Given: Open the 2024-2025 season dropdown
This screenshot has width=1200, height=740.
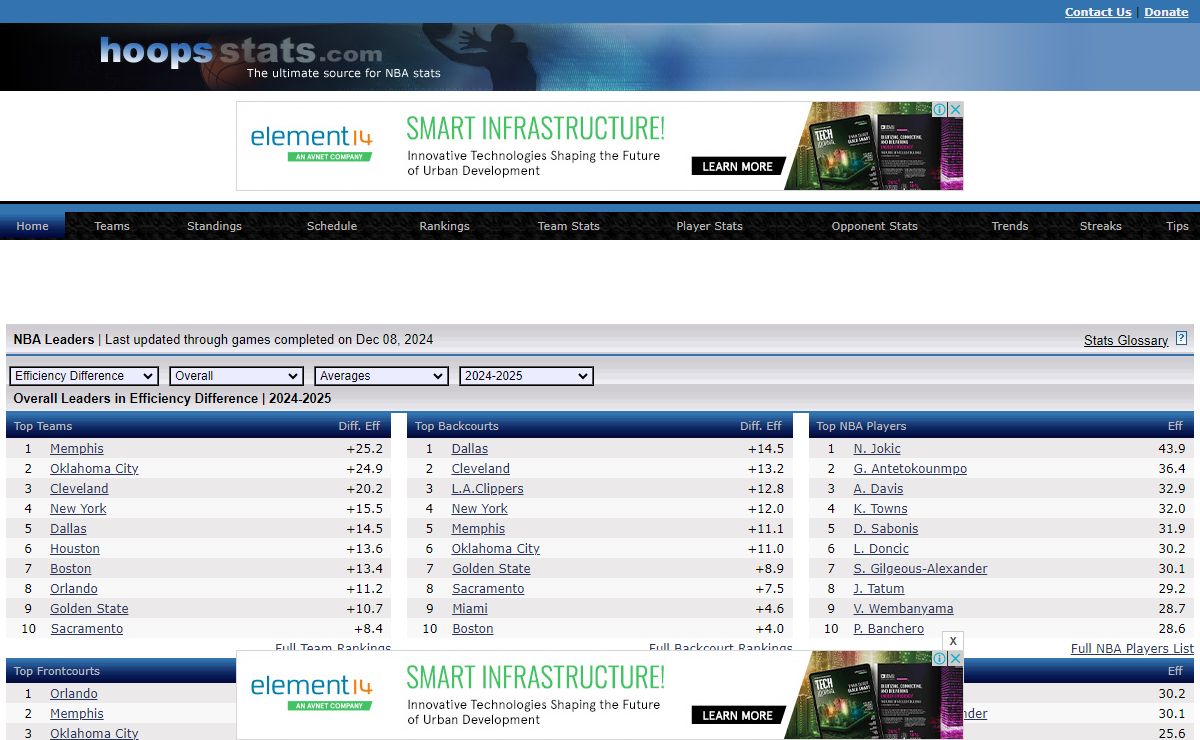Looking at the screenshot, I should (526, 376).
